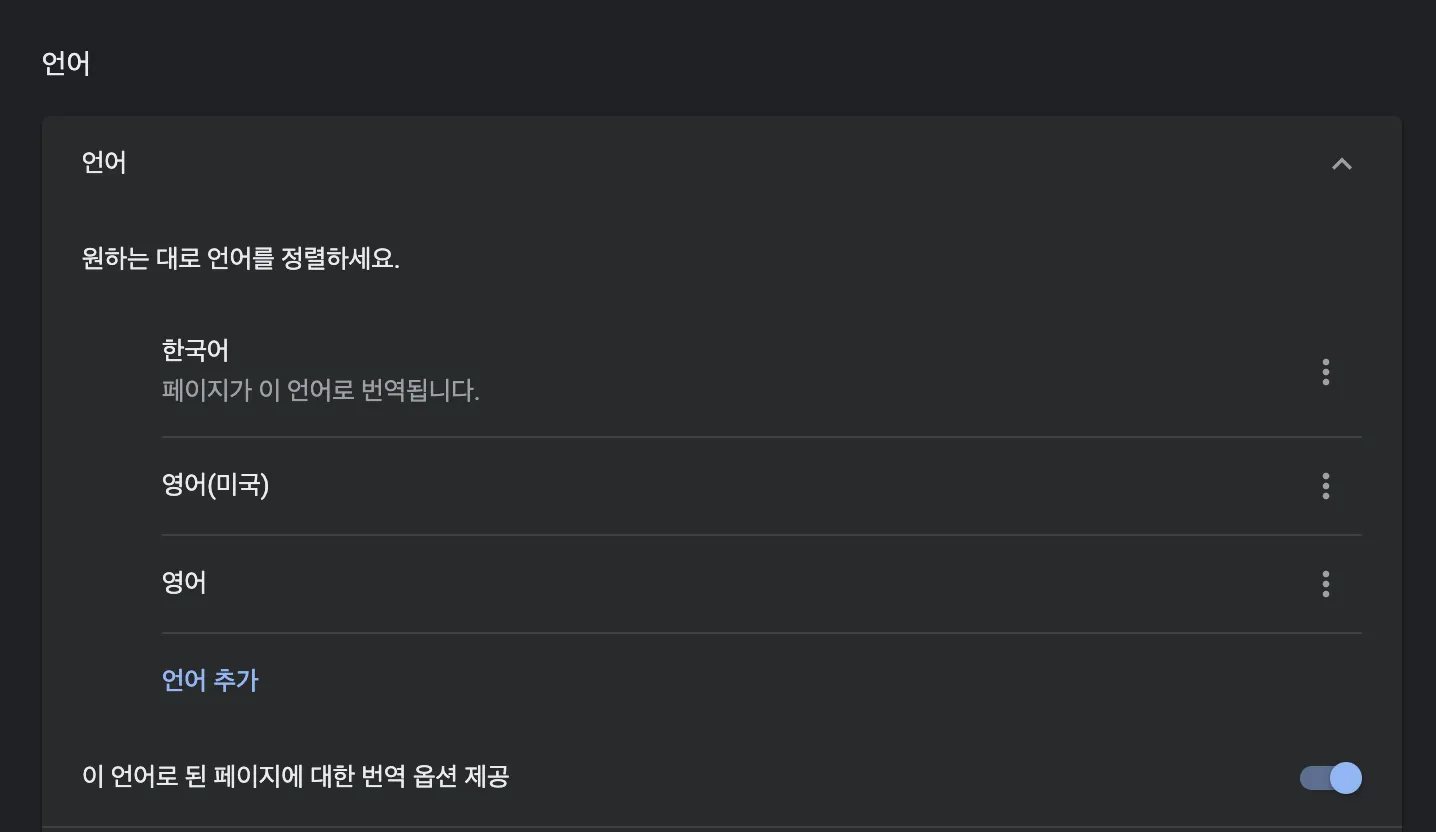Open the three-dot menu for 영어(미국)
The image size is (1436, 832).
(1325, 486)
